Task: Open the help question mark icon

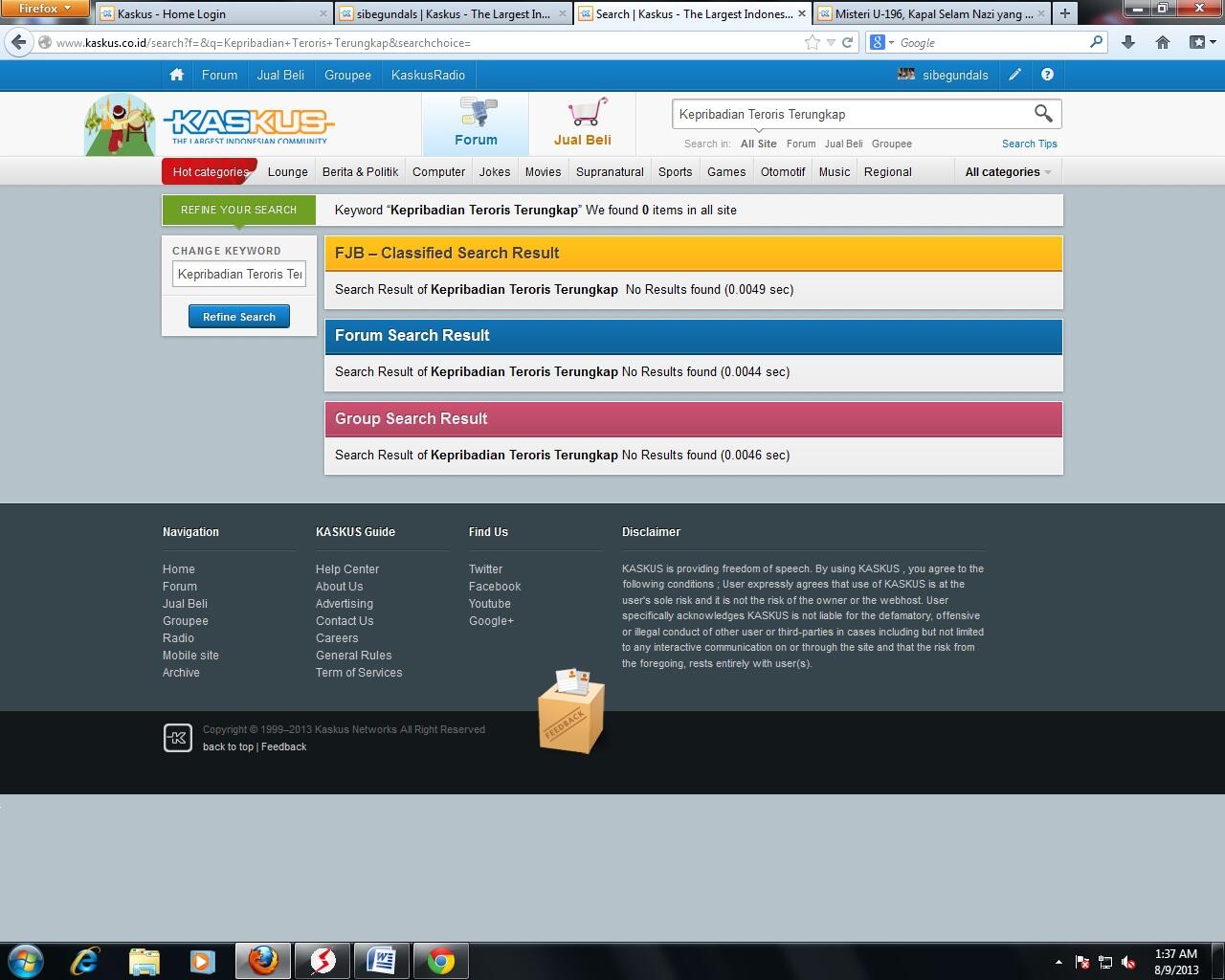Action: point(1047,75)
